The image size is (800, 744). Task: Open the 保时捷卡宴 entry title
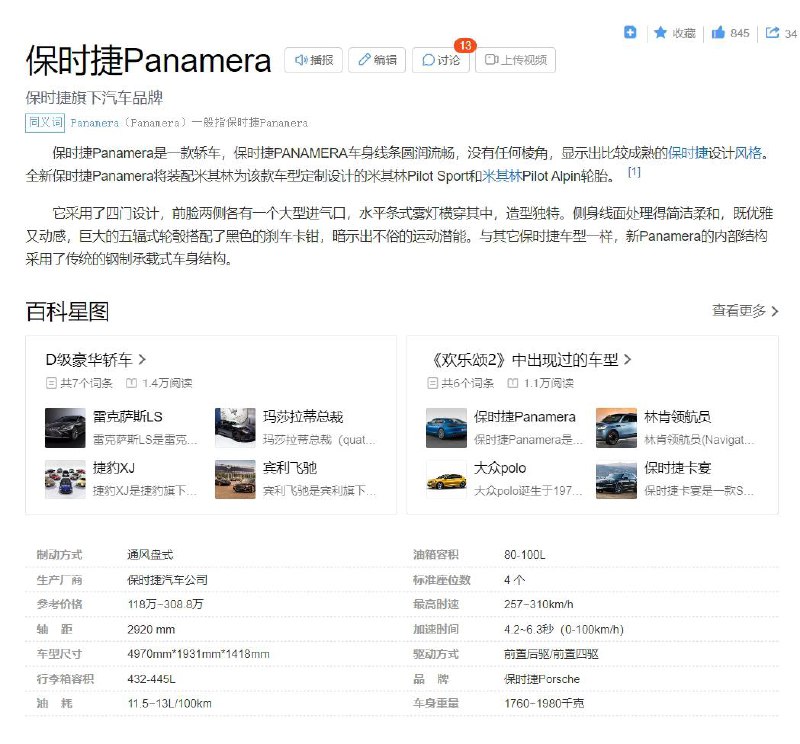(678, 468)
